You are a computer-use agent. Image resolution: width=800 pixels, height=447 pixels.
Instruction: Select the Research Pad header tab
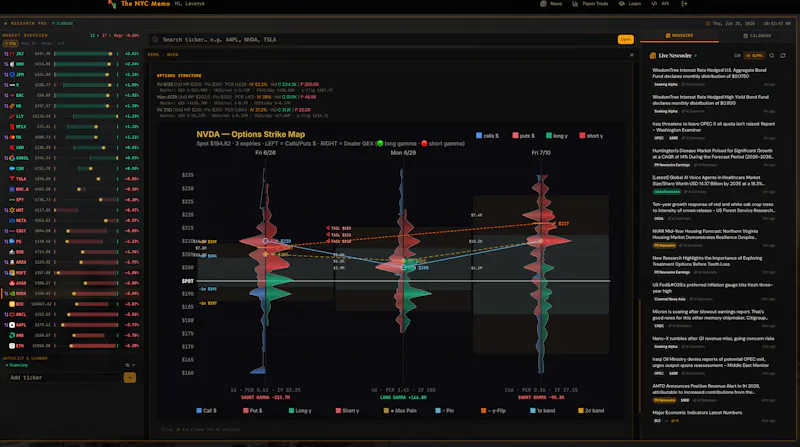(26, 23)
